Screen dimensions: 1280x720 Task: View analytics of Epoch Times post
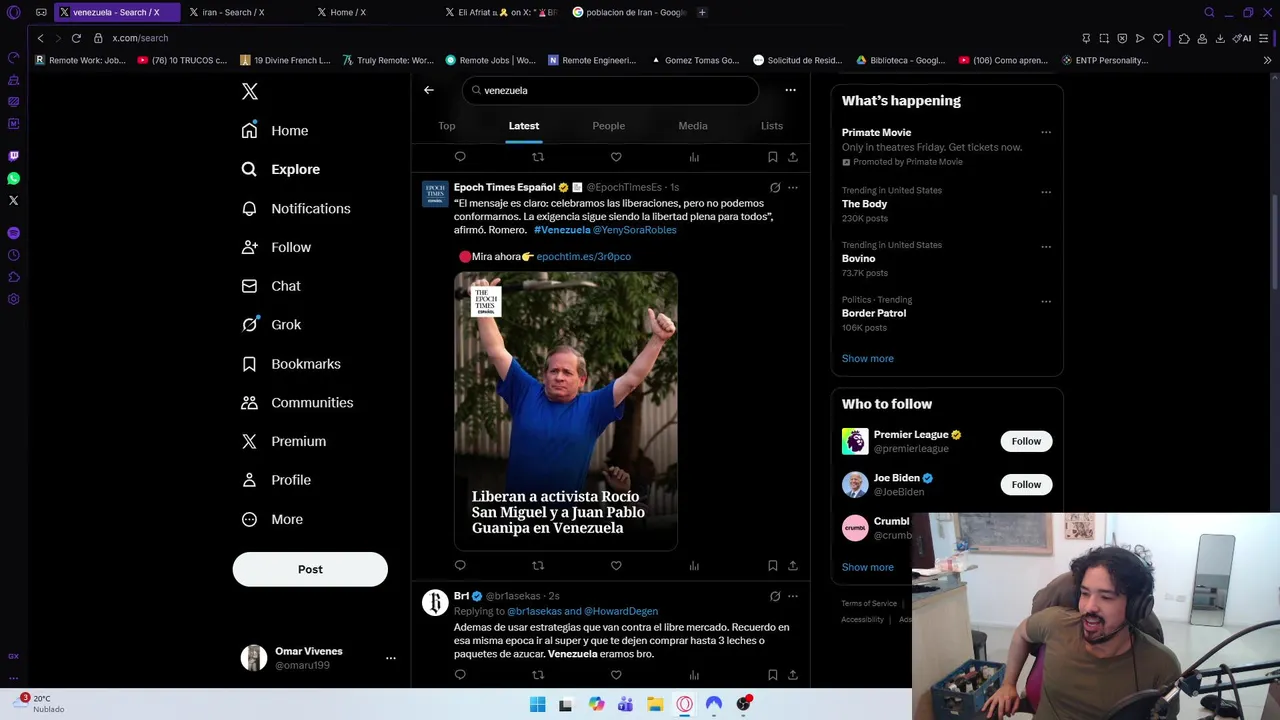694,566
